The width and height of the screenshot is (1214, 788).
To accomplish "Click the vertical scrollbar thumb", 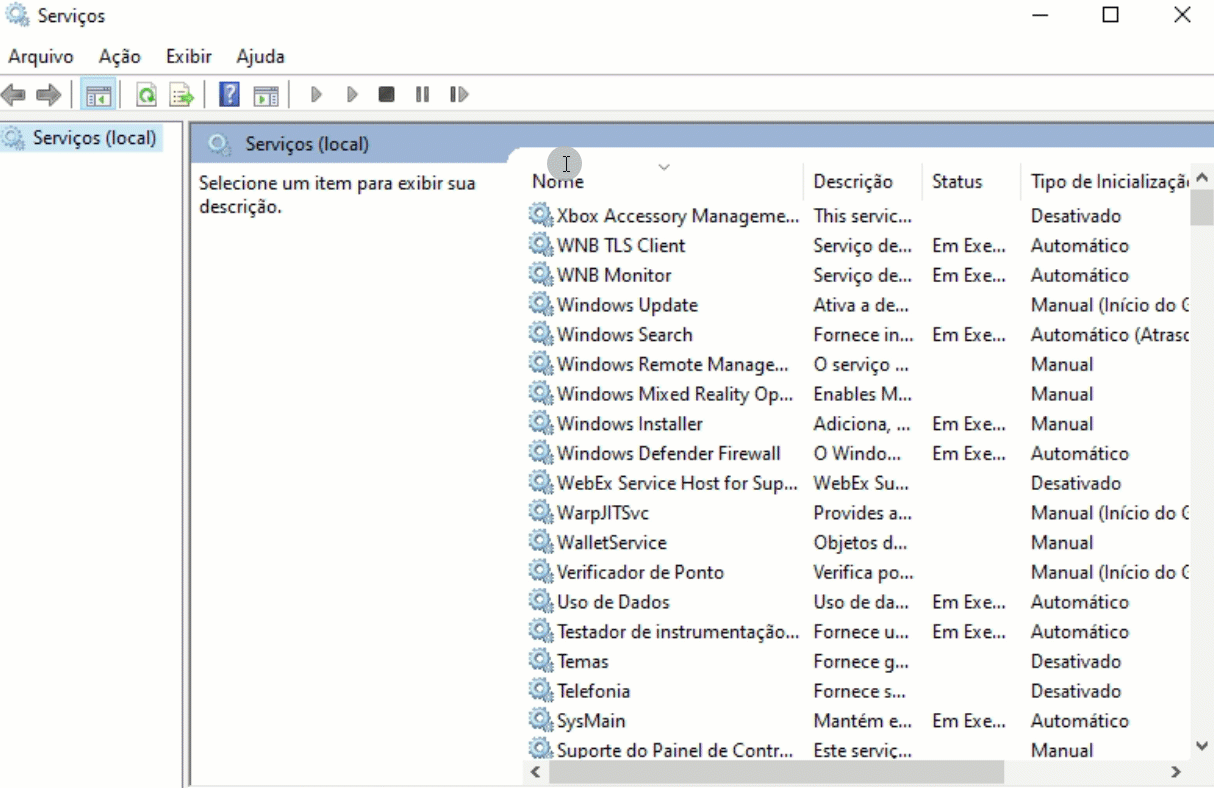I will coord(1202,208).
